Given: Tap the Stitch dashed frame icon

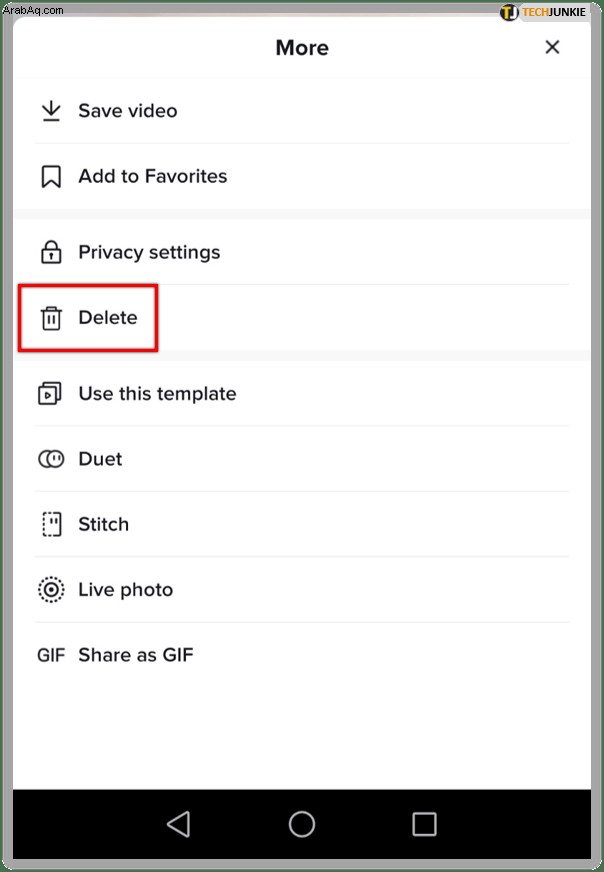Looking at the screenshot, I should click(52, 524).
